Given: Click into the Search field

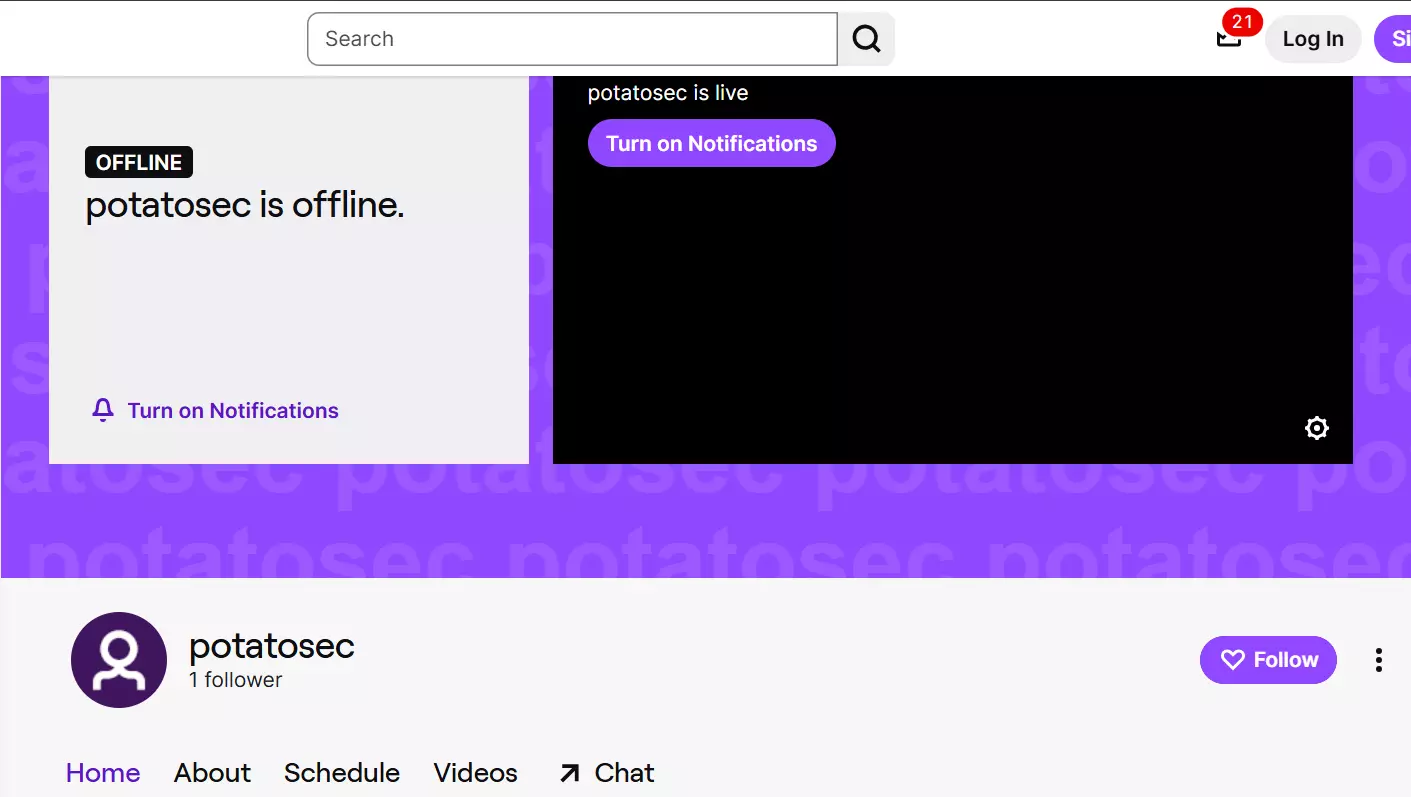Looking at the screenshot, I should coord(572,39).
